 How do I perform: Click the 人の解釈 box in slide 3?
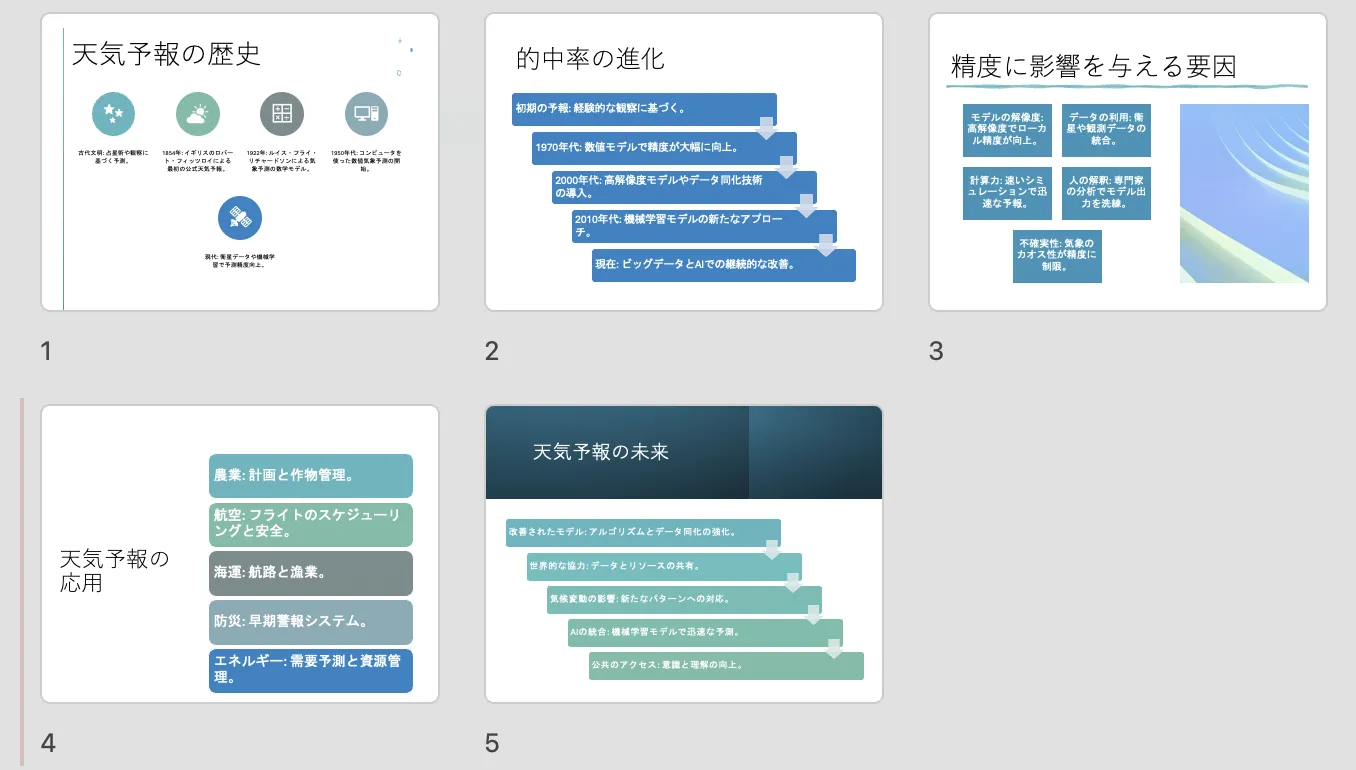(1106, 193)
